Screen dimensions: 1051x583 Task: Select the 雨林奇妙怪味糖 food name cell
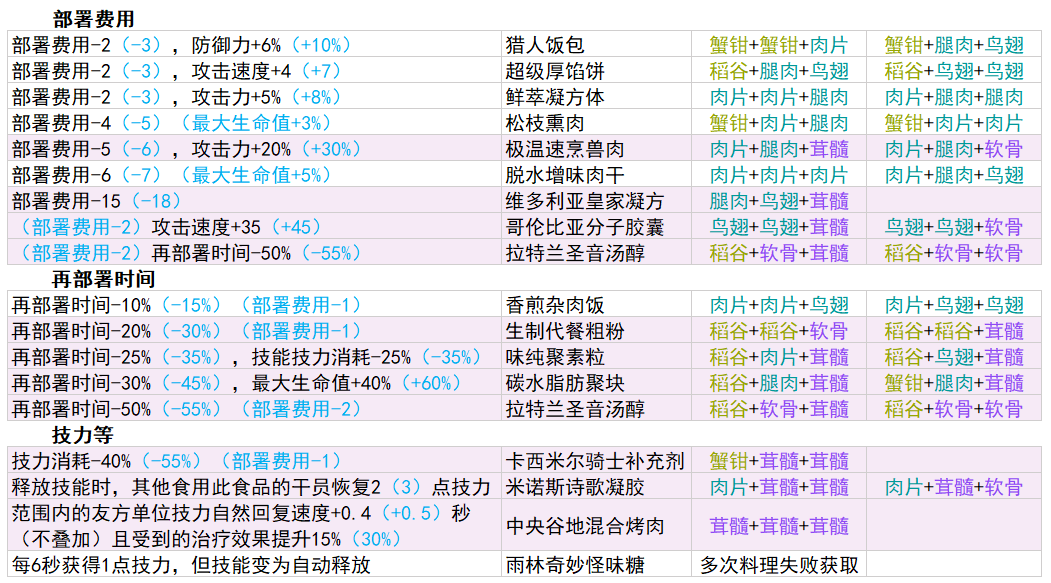click(x=597, y=565)
